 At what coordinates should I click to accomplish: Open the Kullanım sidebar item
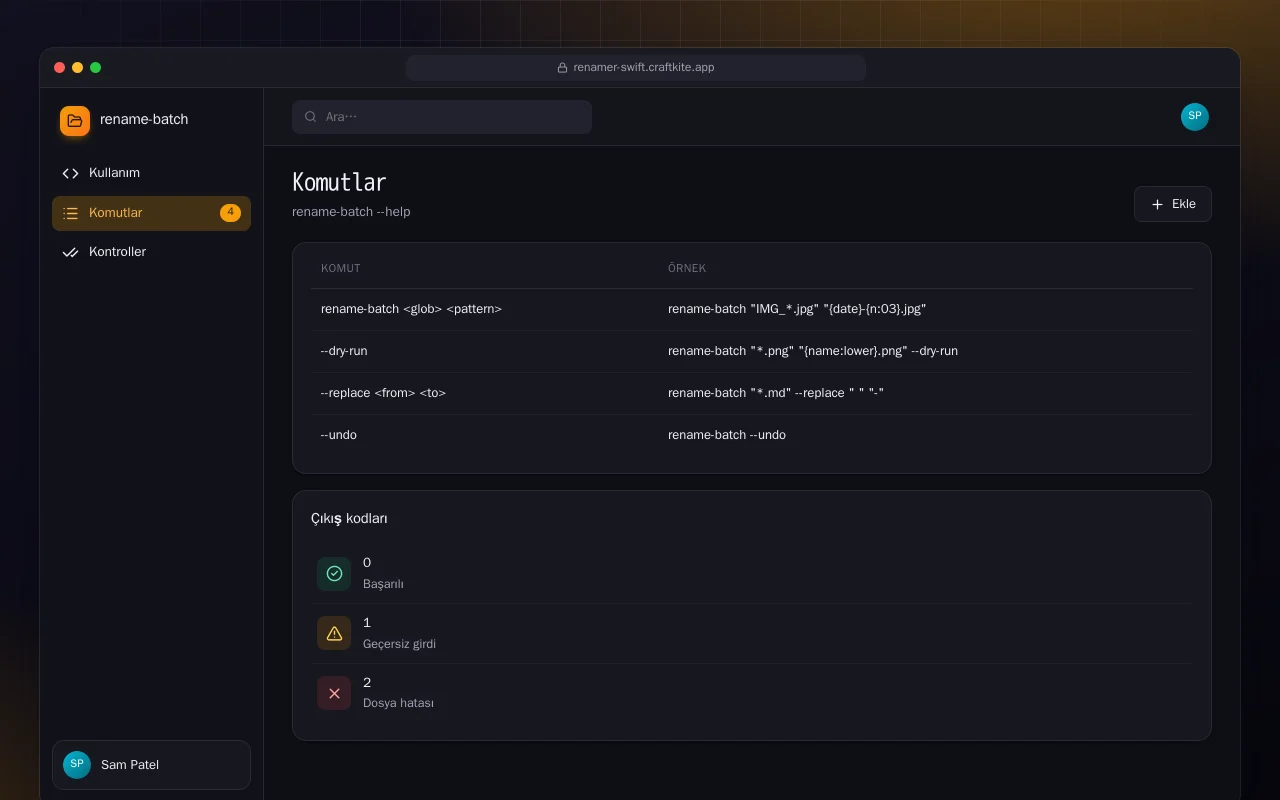(x=151, y=173)
